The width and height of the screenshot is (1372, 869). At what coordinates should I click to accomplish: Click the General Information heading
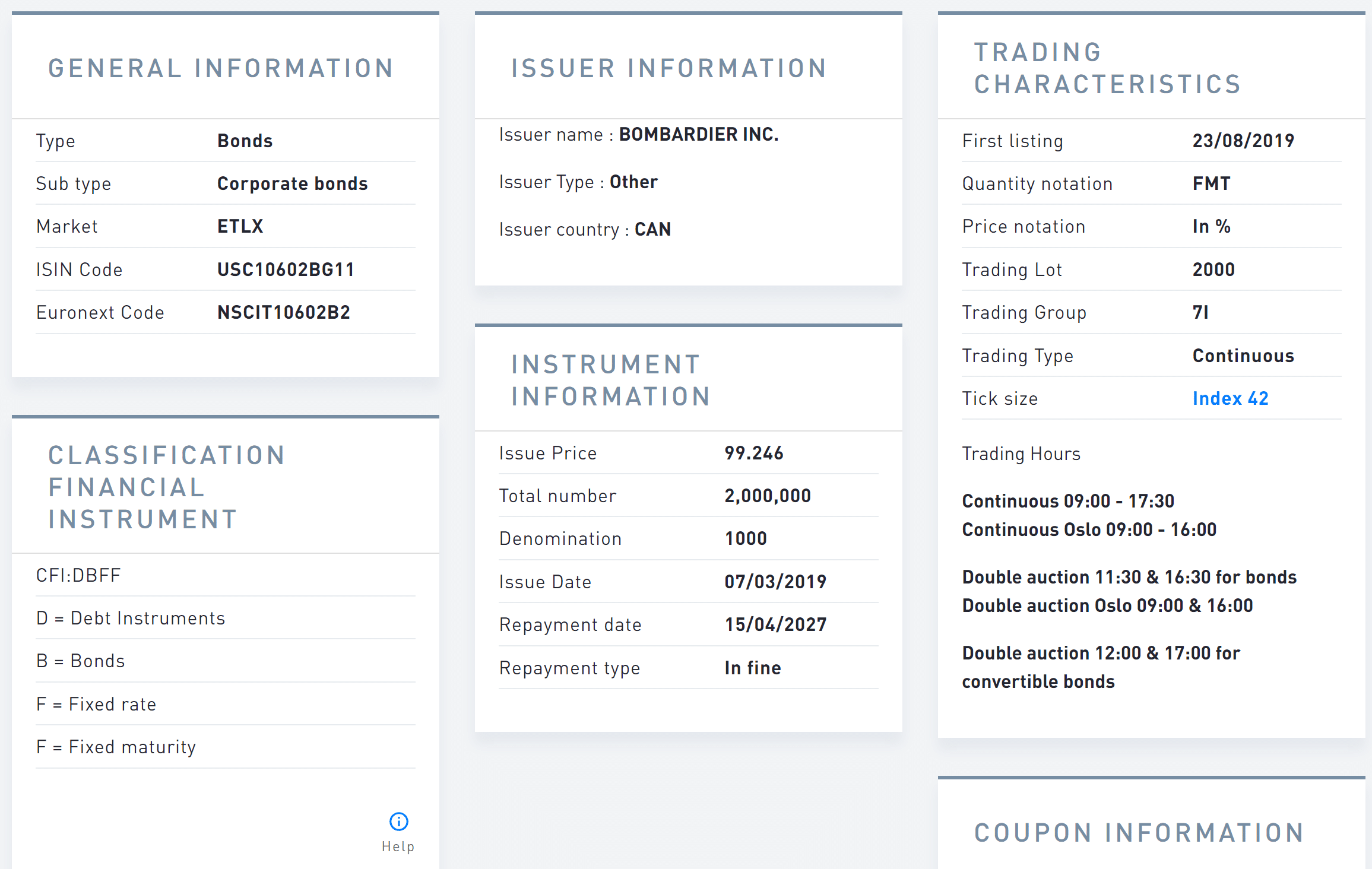[x=221, y=68]
